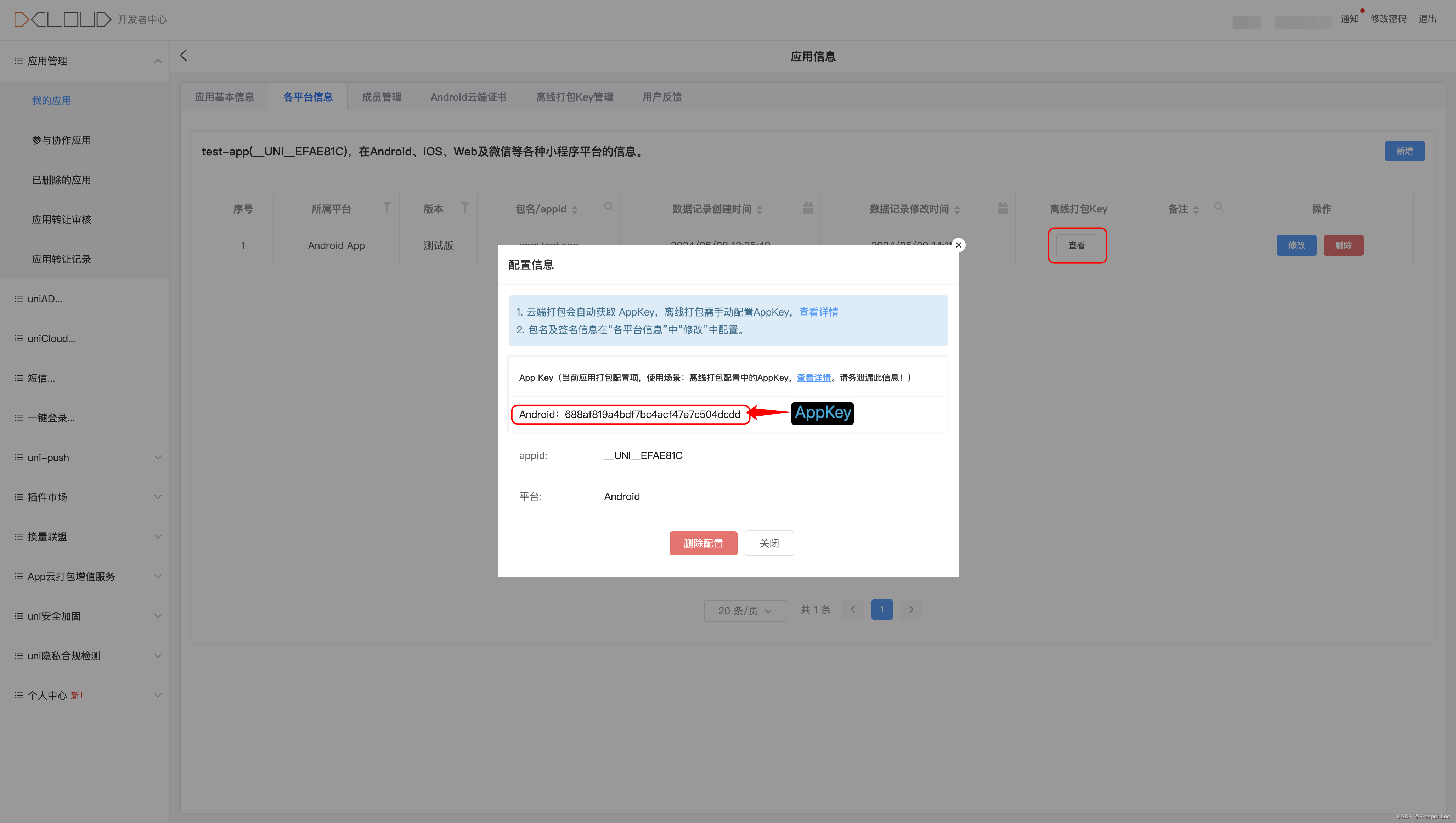Select page 1 in pagination
Image resolution: width=1456 pixels, height=823 pixels.
881,609
